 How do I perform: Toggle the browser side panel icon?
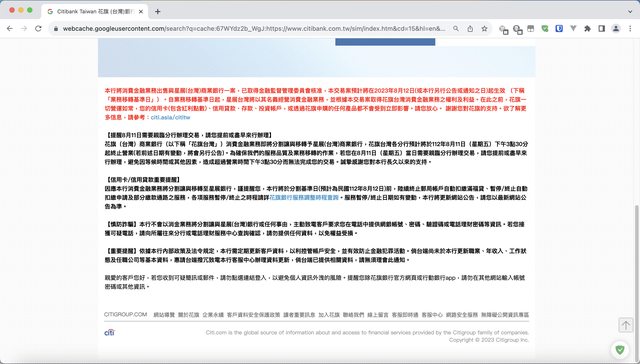[602, 29]
